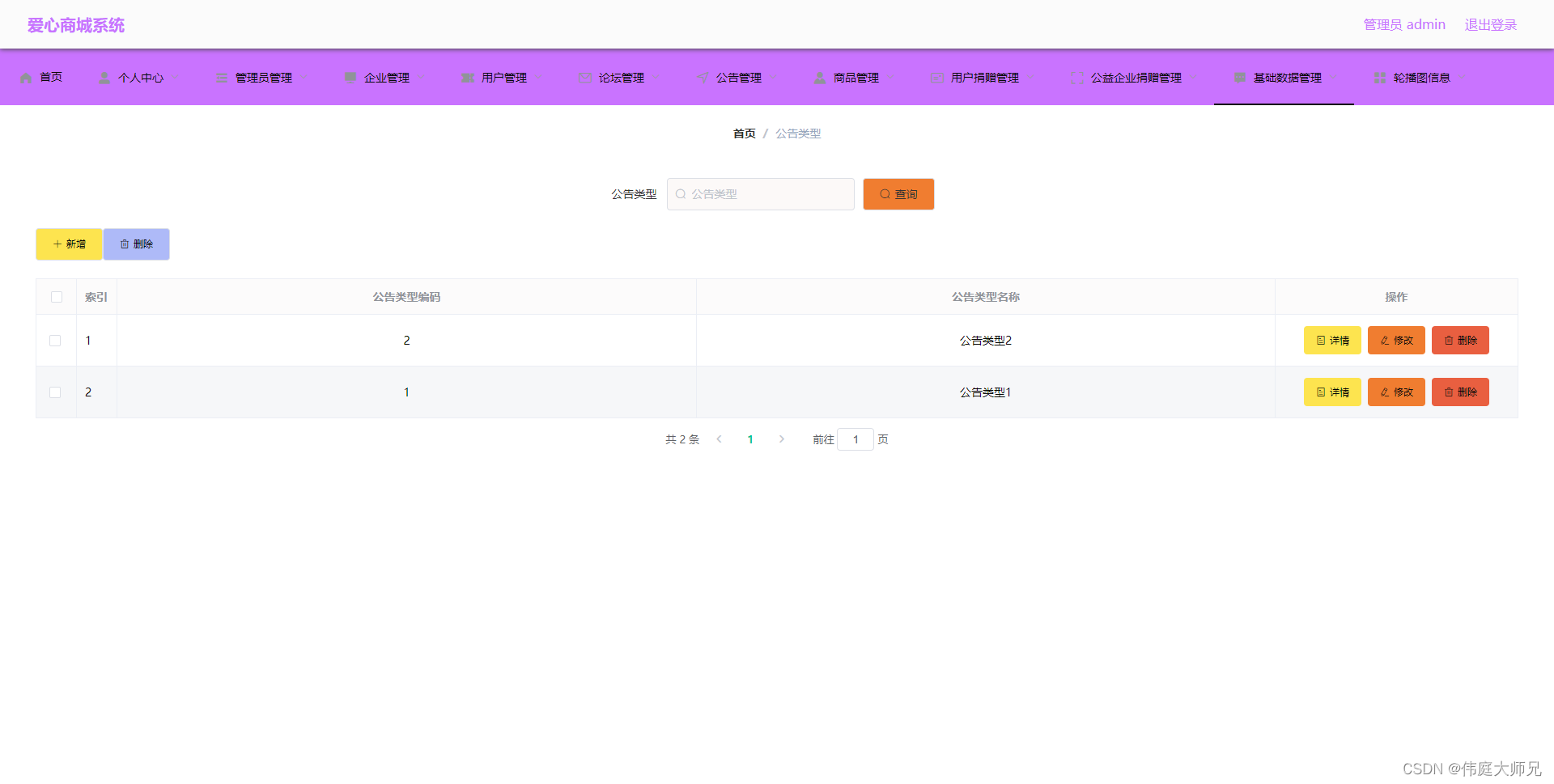Screen dimensions: 1554x784
Task: Check the checkbox for row 公告类型1
Action: [55, 392]
